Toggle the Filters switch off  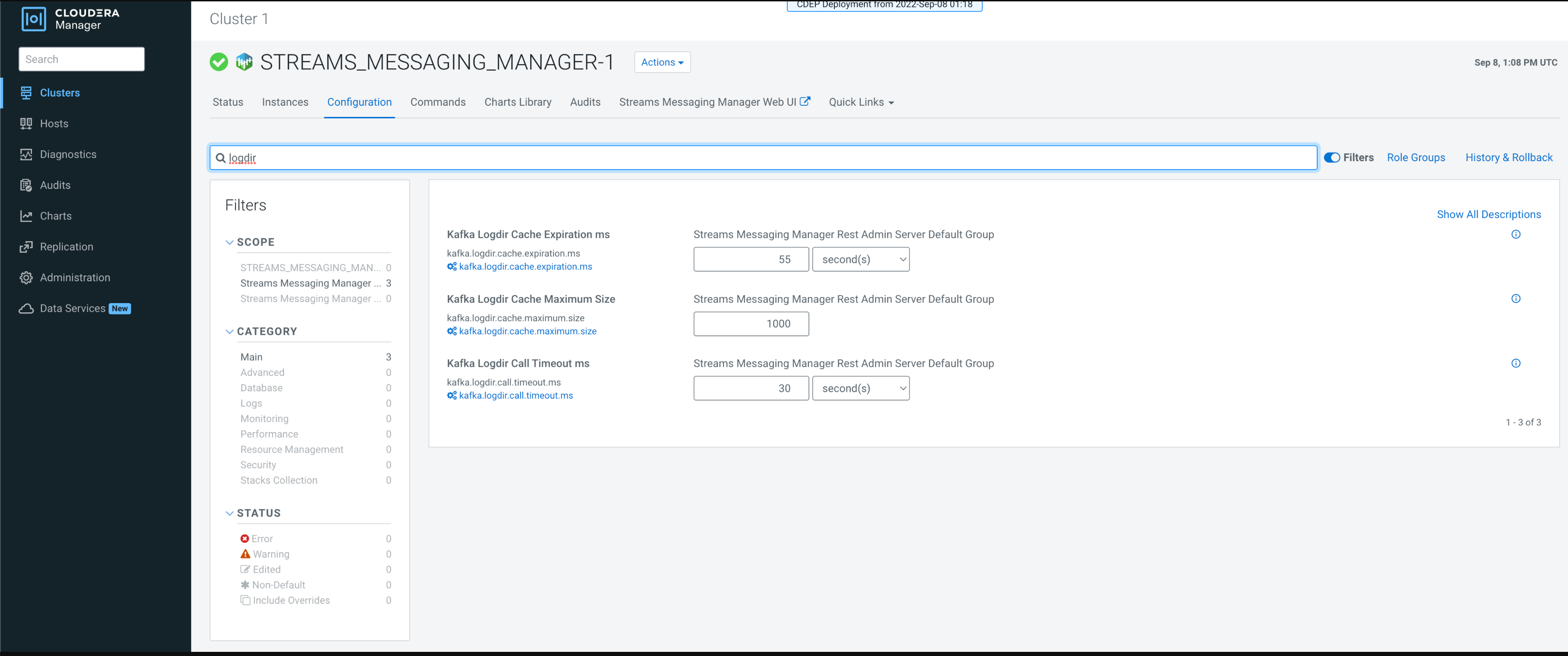point(1332,158)
